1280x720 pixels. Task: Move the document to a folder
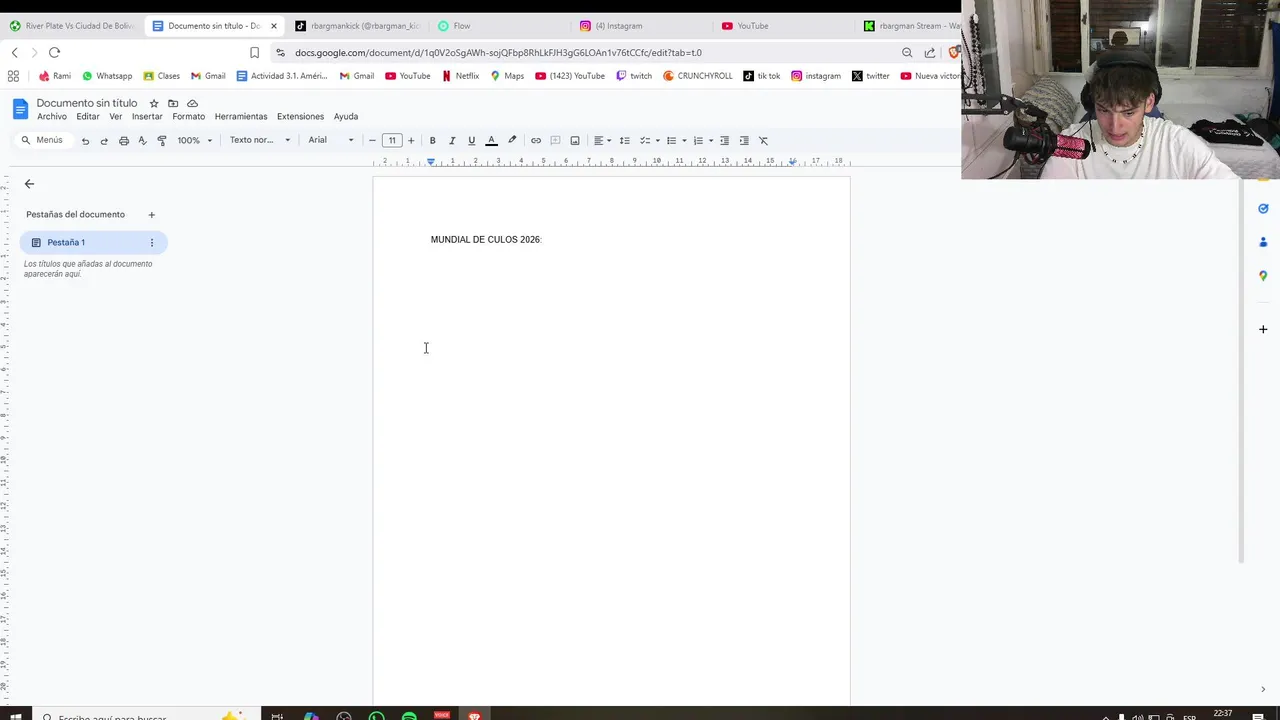[x=173, y=103]
